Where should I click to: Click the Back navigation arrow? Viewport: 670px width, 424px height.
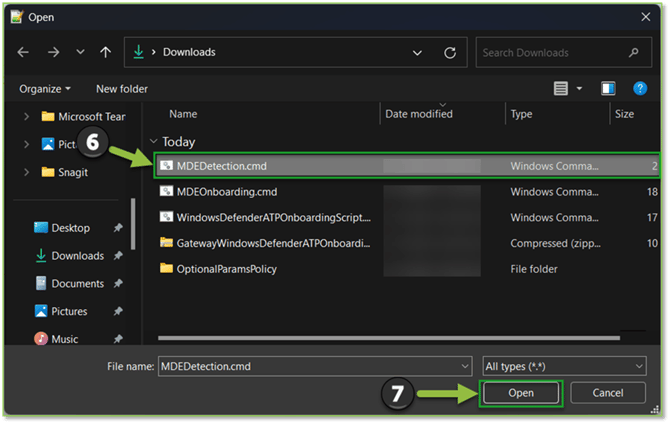coord(23,52)
